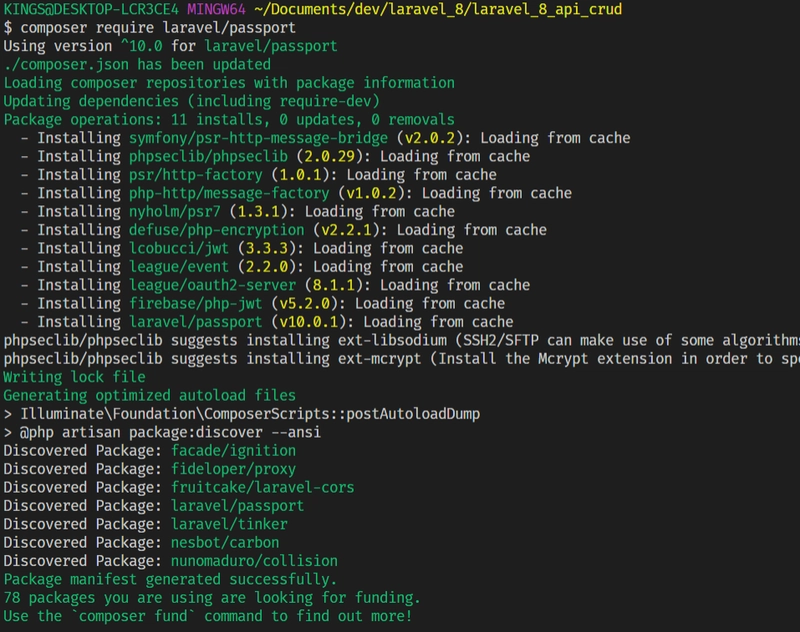Screen dimensions: 800x632
Task: Click discovered package 'fideloper/proxy'
Action: [233, 469]
